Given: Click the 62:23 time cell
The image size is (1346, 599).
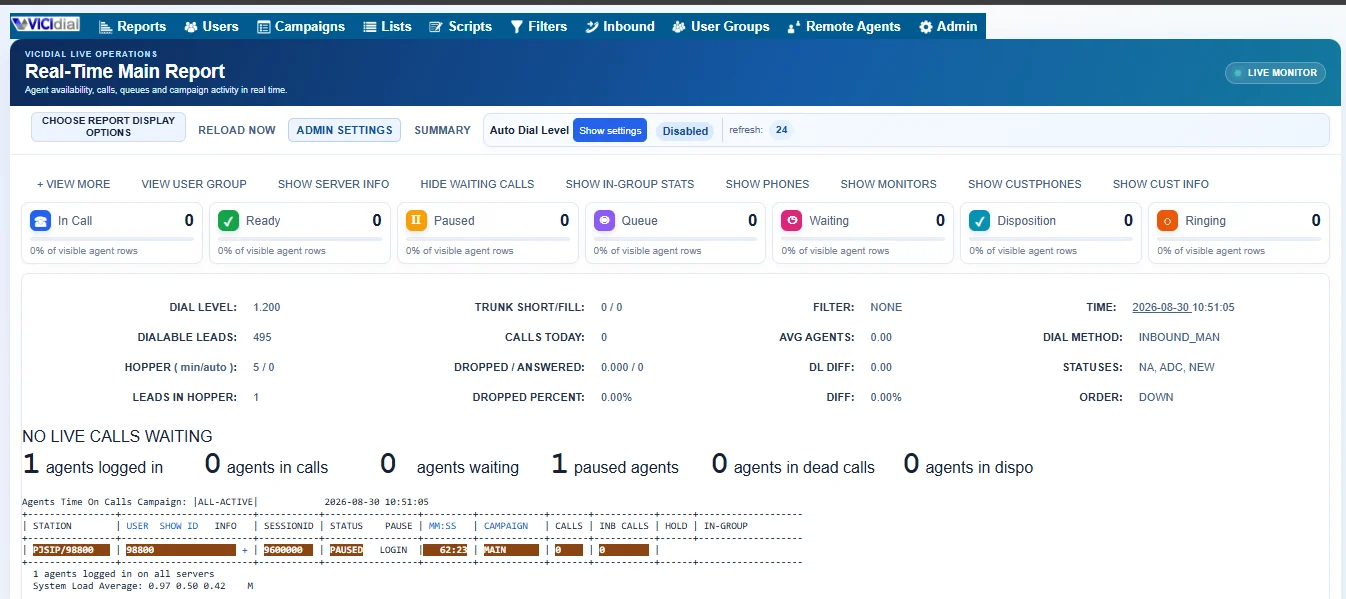Looking at the screenshot, I should pos(446,550).
